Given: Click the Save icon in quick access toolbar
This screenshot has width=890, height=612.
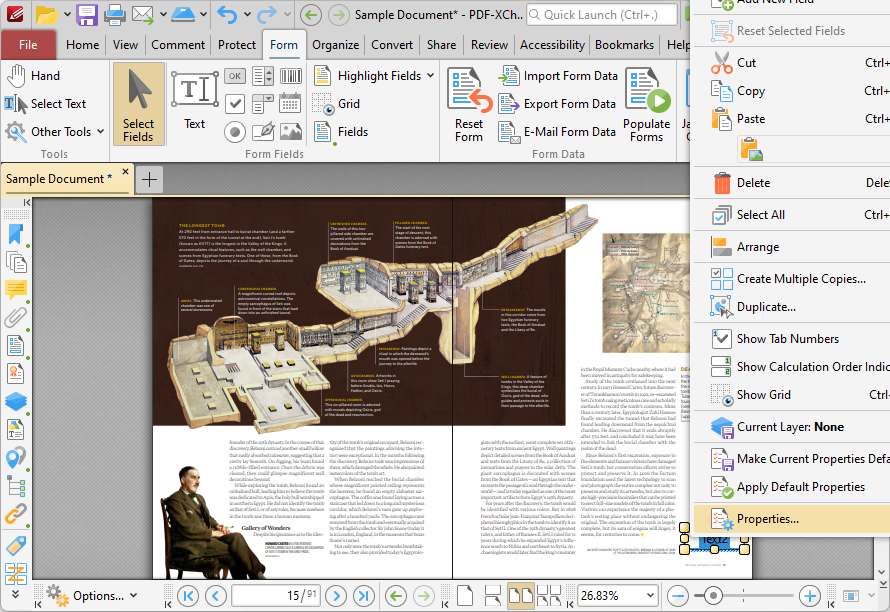Looking at the screenshot, I should (87, 15).
